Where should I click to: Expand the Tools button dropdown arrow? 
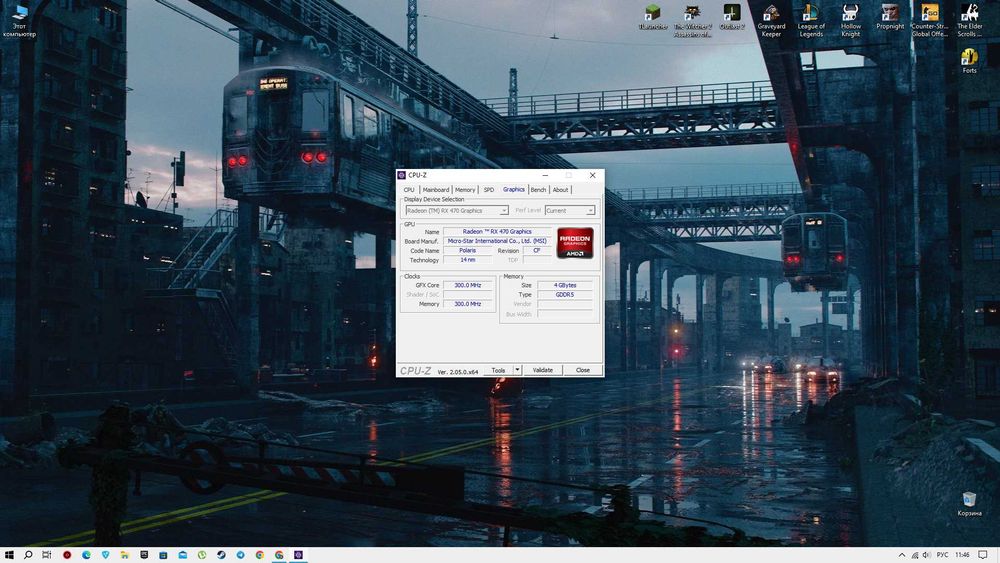pyautogui.click(x=517, y=370)
